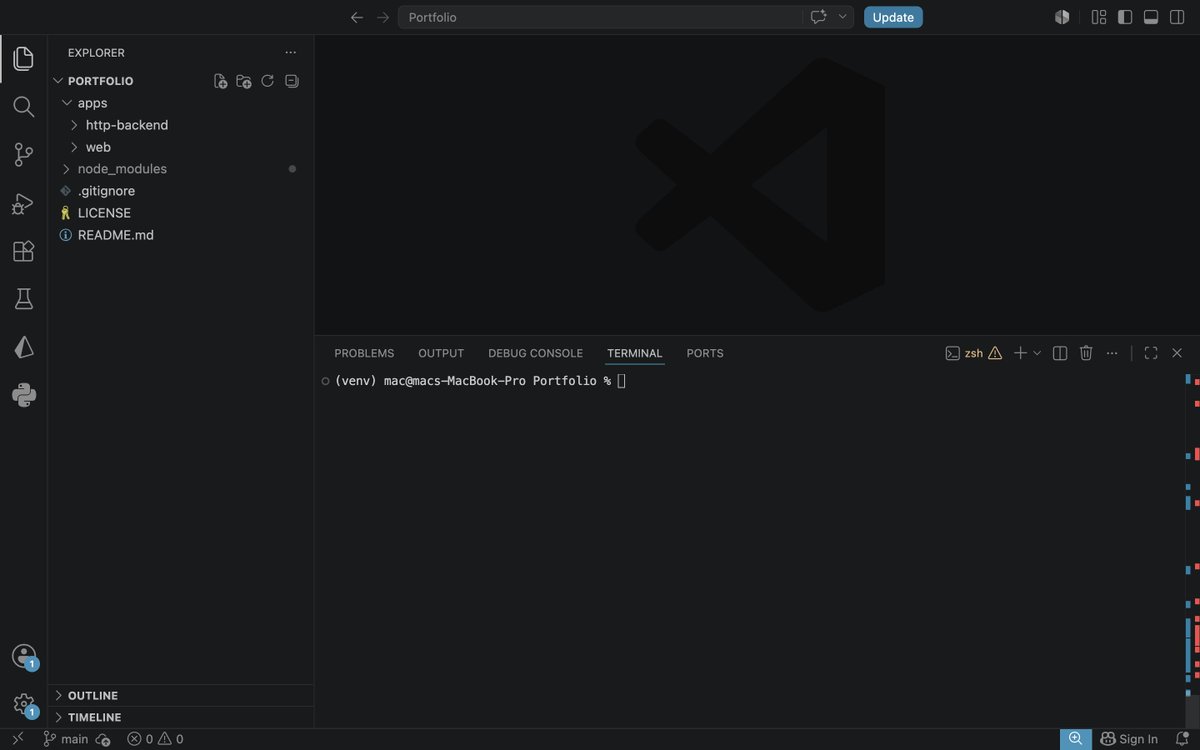This screenshot has width=1200, height=750.
Task: Collapse the apps folder
Action: [x=67, y=103]
